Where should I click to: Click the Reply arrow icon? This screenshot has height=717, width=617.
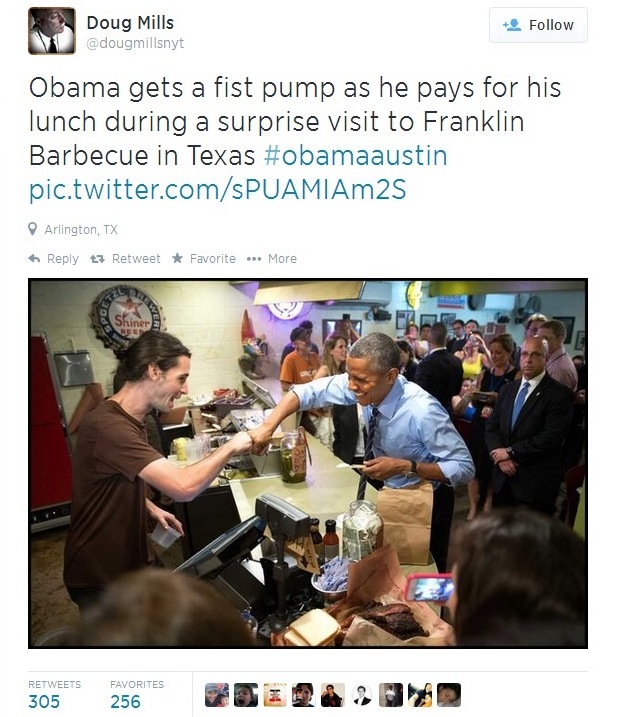click(34, 258)
